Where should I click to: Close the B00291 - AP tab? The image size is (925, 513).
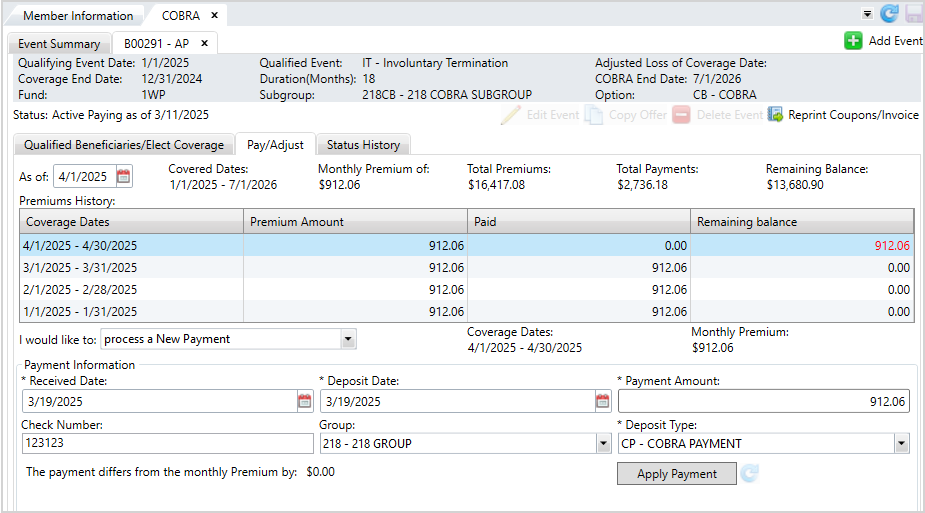(205, 43)
